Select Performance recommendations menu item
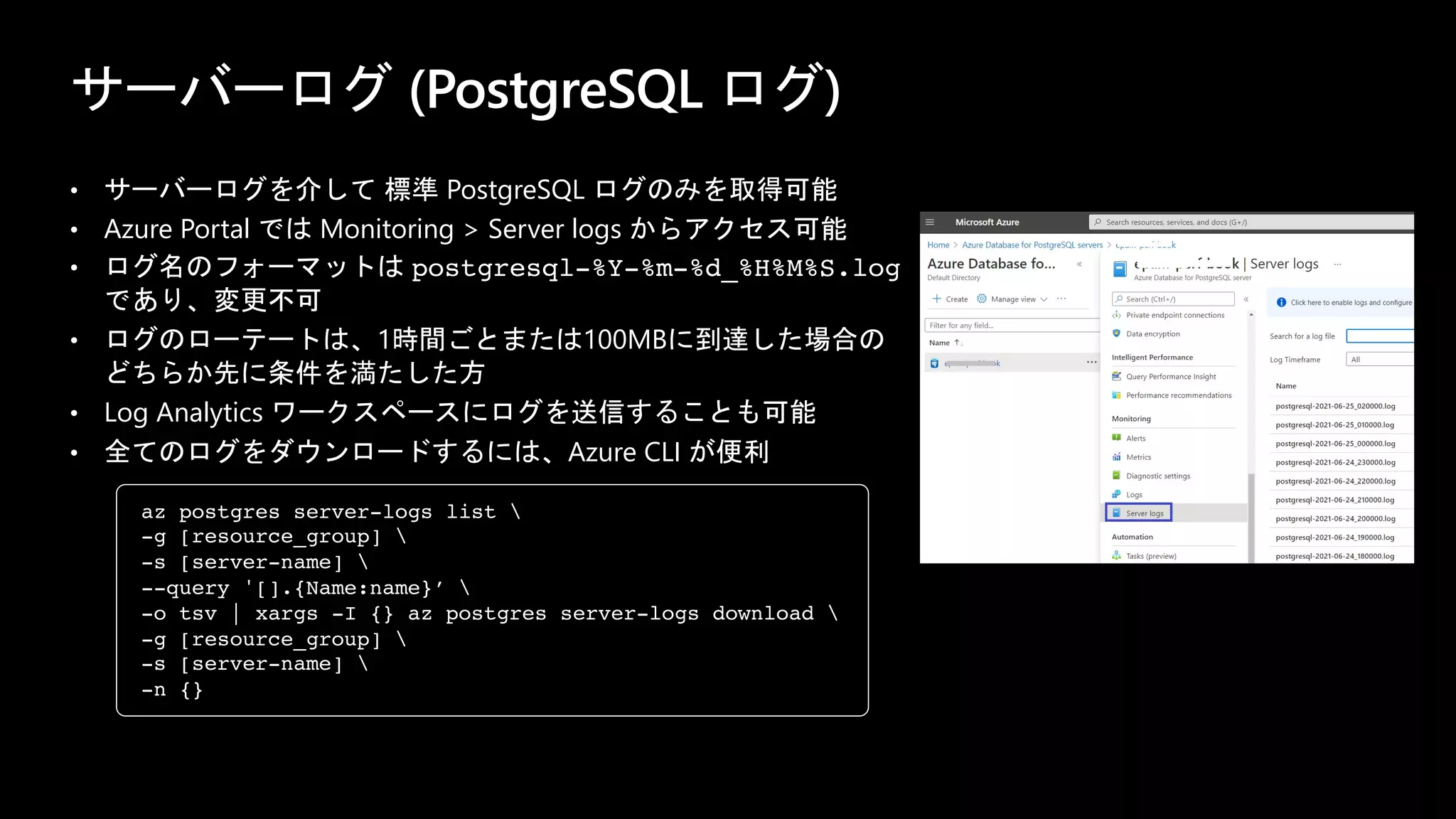Viewport: 1456px width, 819px height. pyautogui.click(x=1179, y=395)
